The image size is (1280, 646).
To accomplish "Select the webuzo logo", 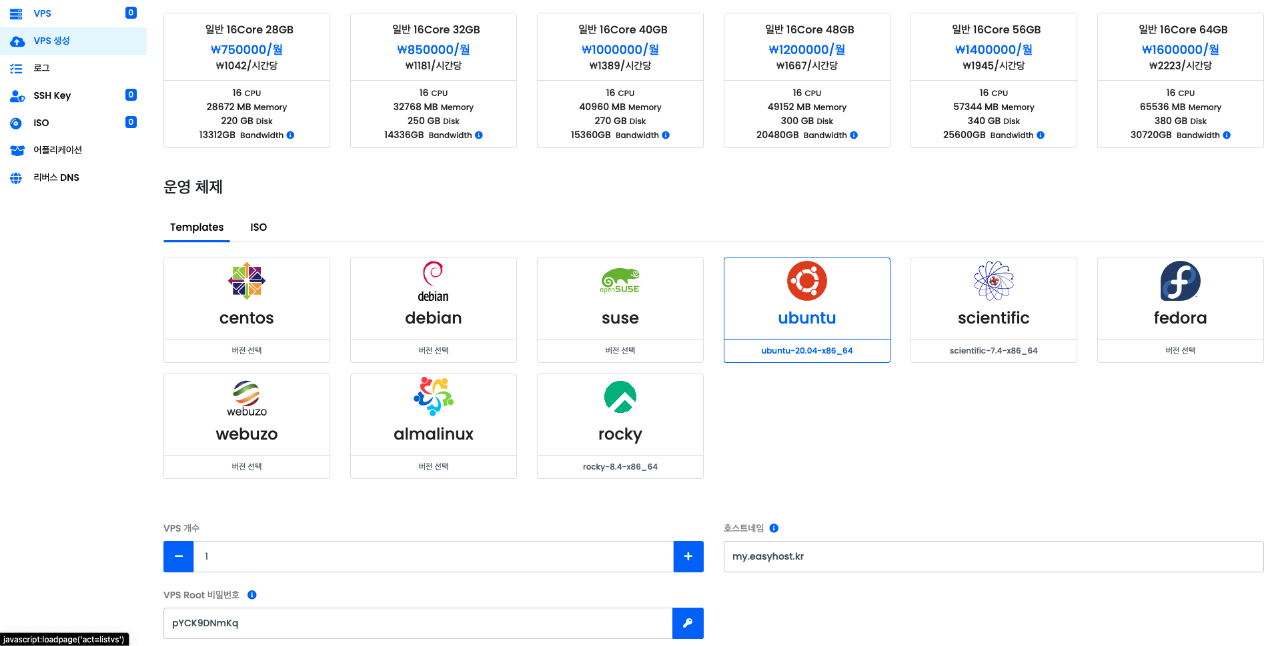I will coord(246,398).
